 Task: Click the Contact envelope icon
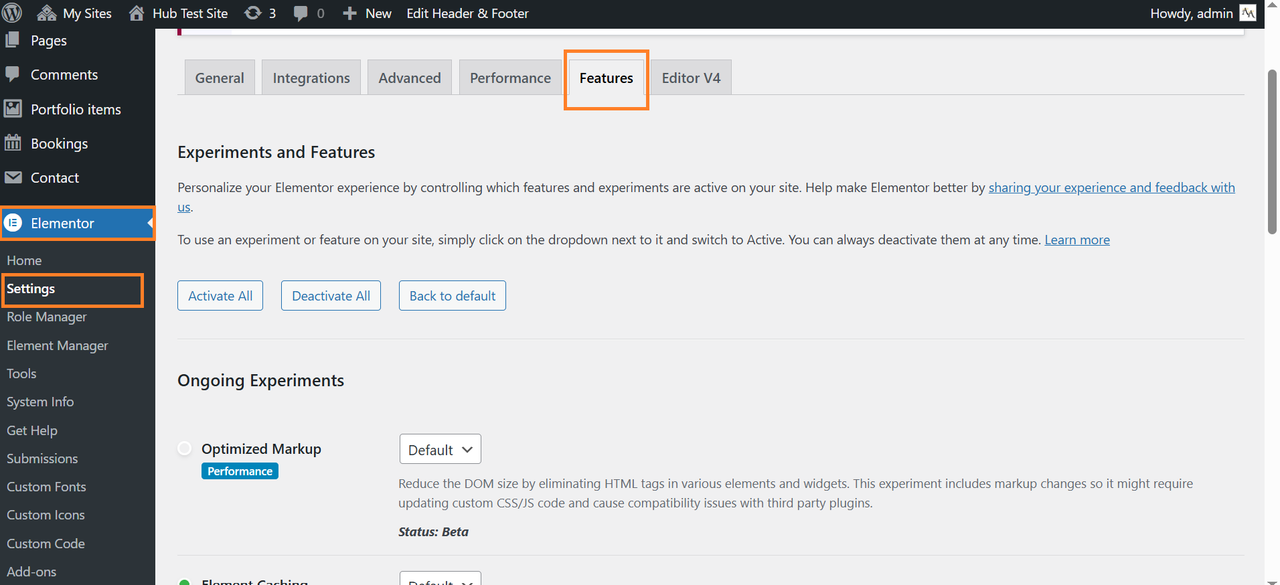13,177
